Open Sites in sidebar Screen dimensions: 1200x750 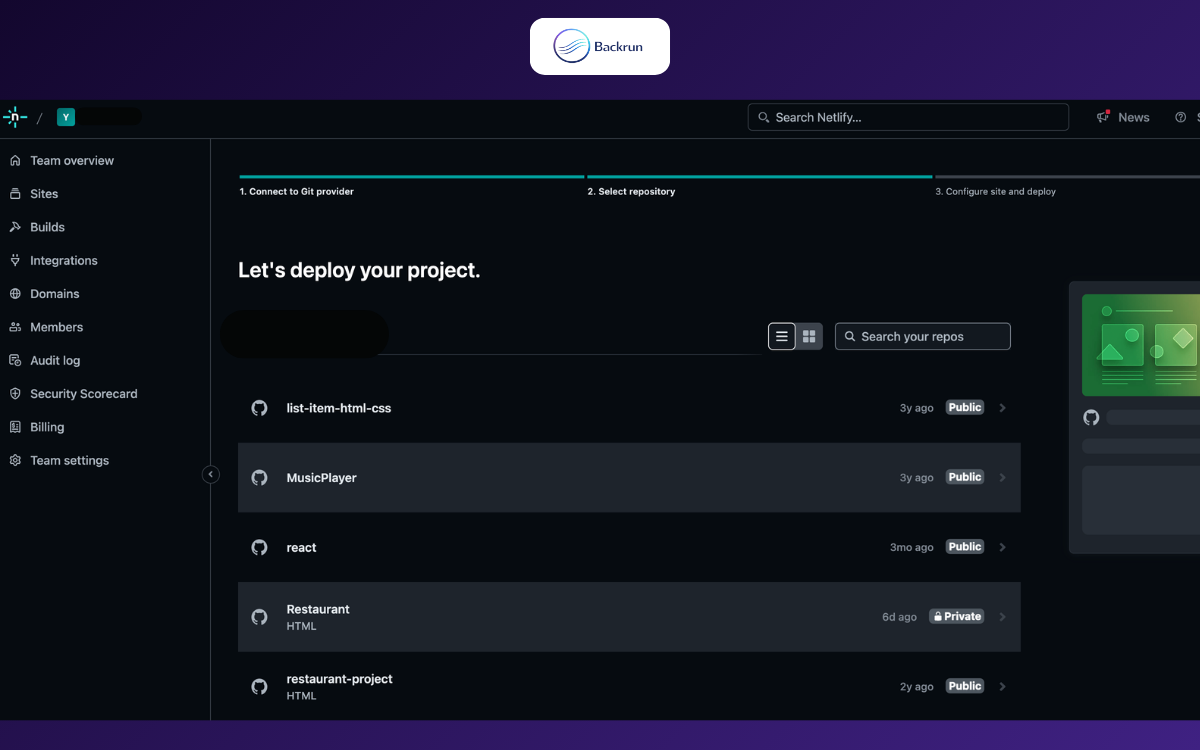44,194
